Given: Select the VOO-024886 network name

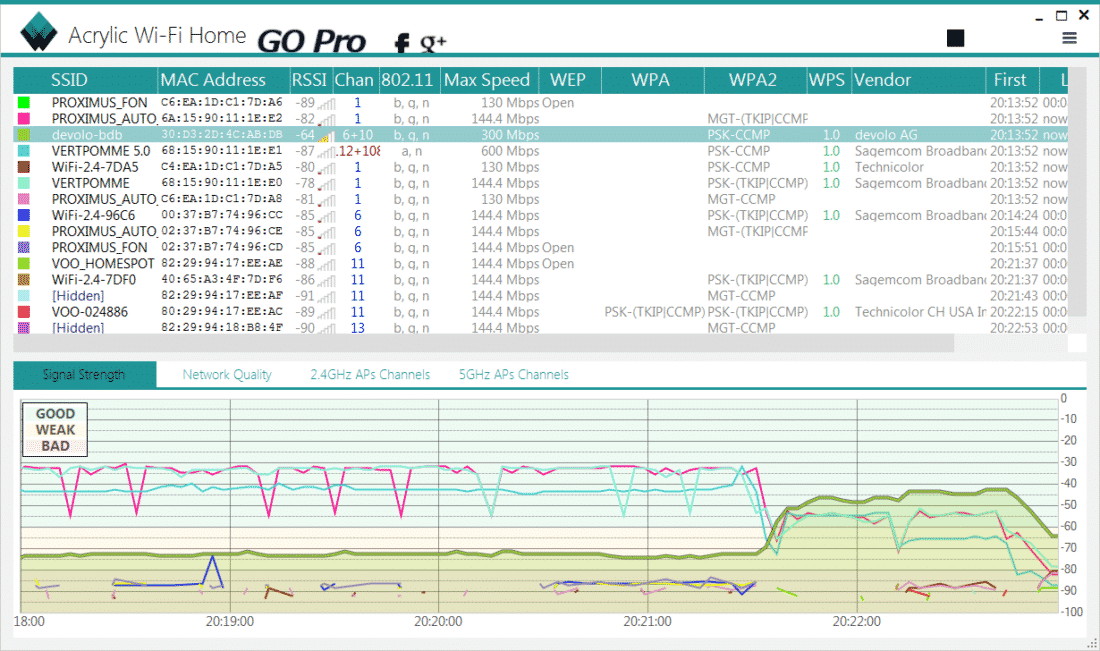Looking at the screenshot, I should [90, 312].
